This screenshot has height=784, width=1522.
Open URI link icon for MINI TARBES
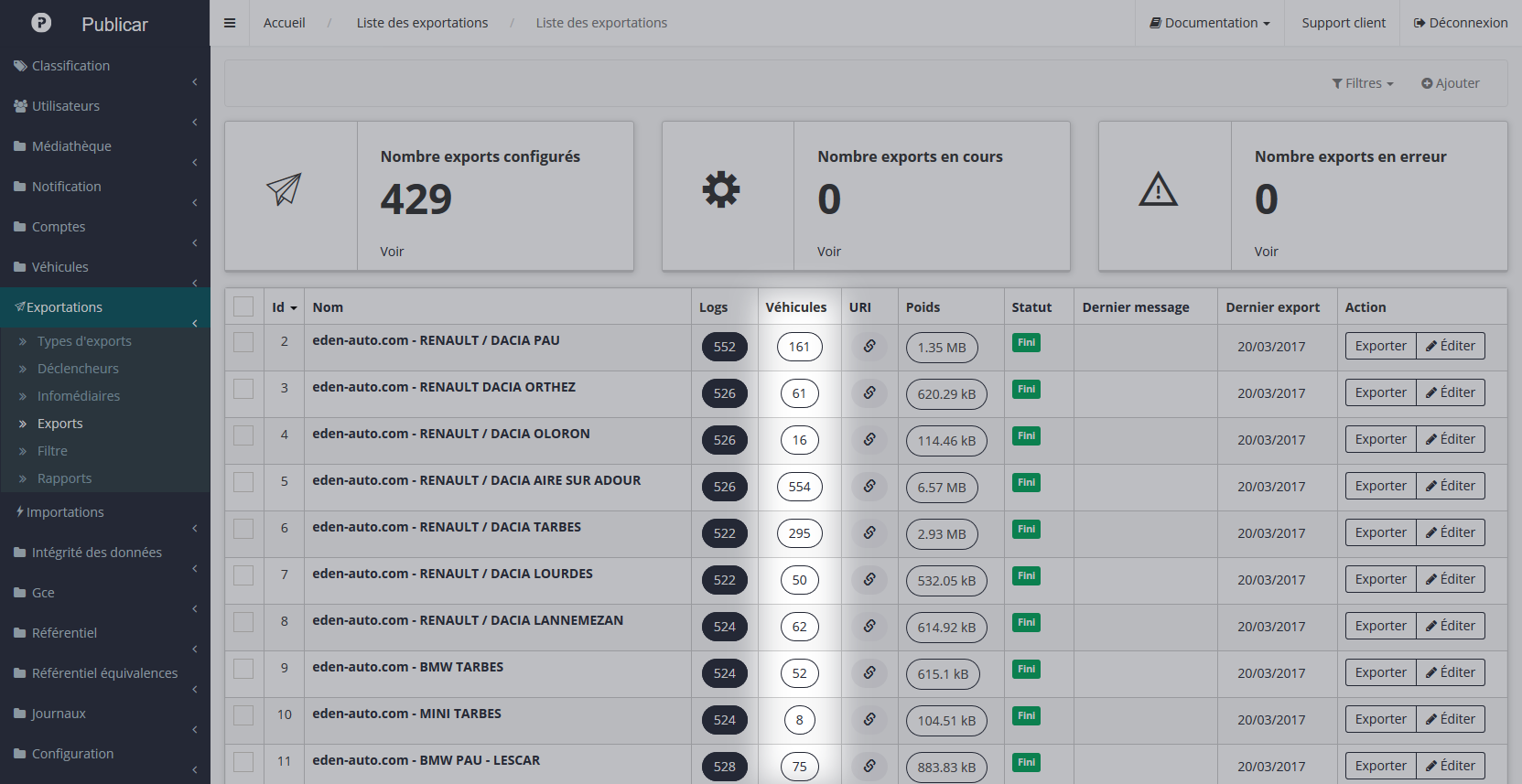869,719
